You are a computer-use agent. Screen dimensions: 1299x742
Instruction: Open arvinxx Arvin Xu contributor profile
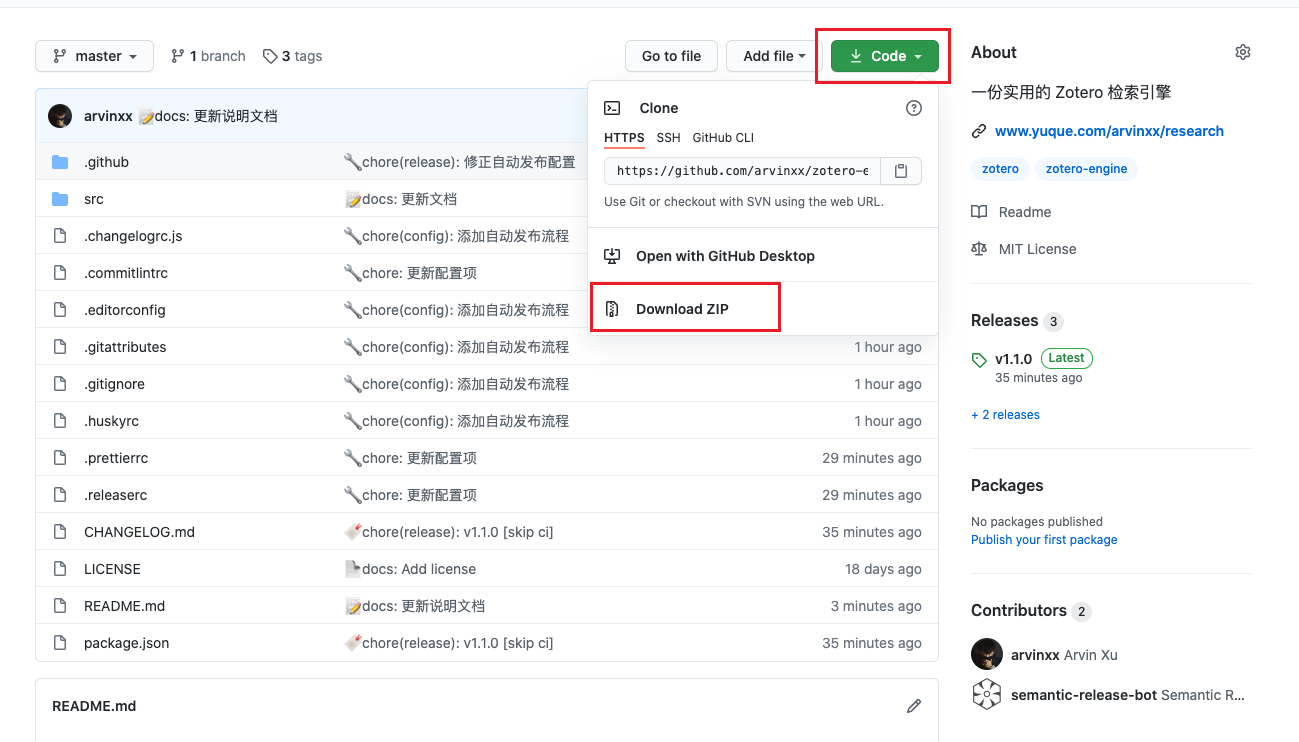(x=1064, y=655)
